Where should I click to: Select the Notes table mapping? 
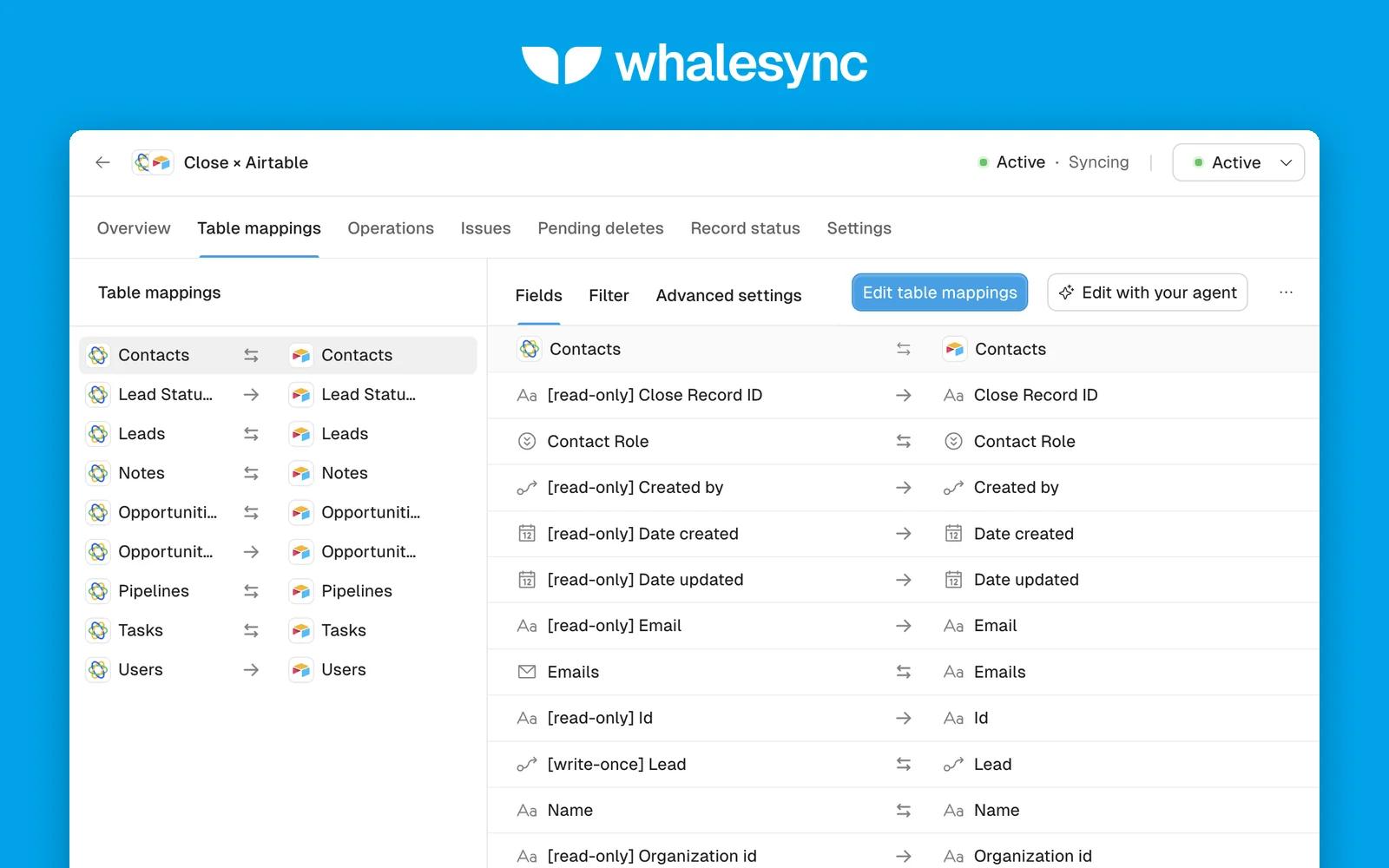point(278,473)
